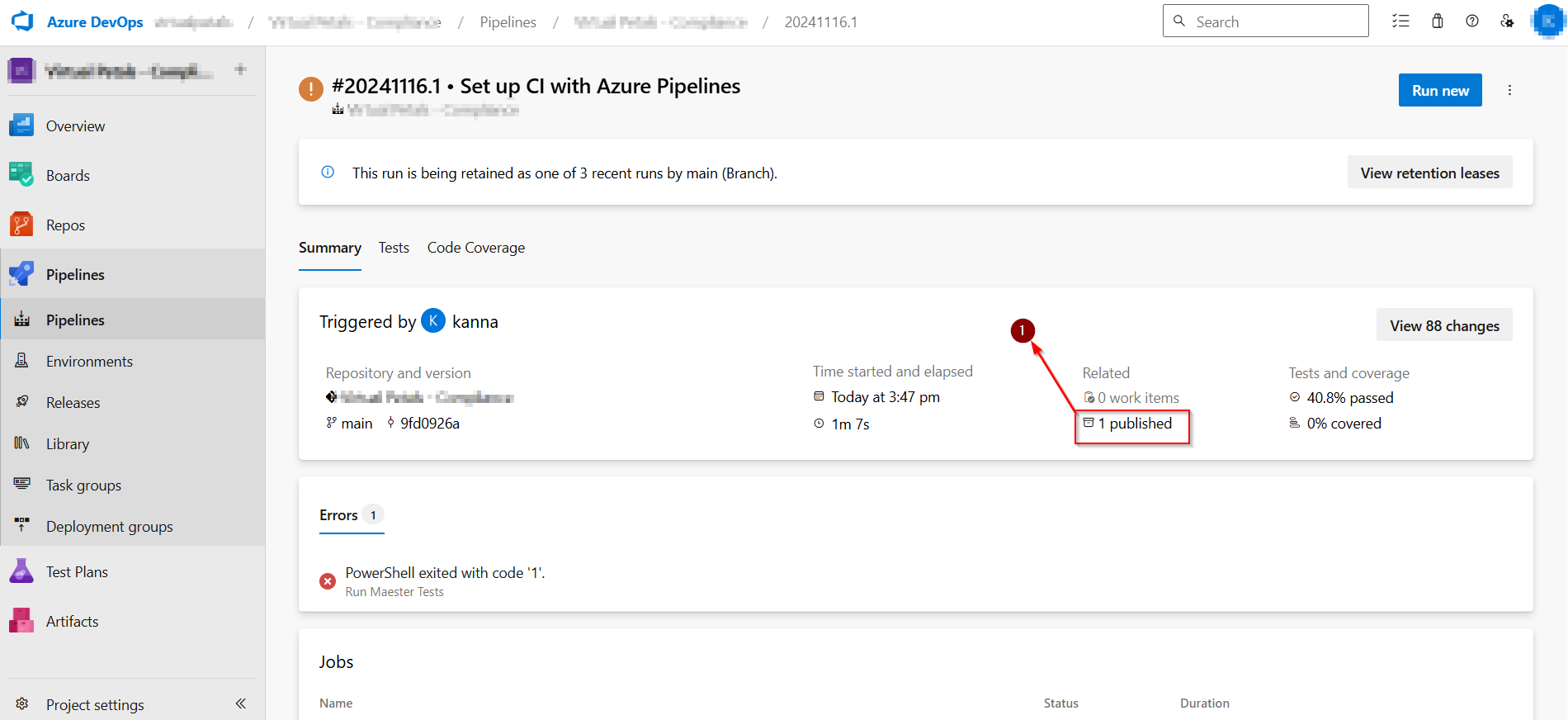This screenshot has width=1568, height=720.
Task: Open the PowerShell exited with code error
Action: pyautogui.click(x=445, y=572)
